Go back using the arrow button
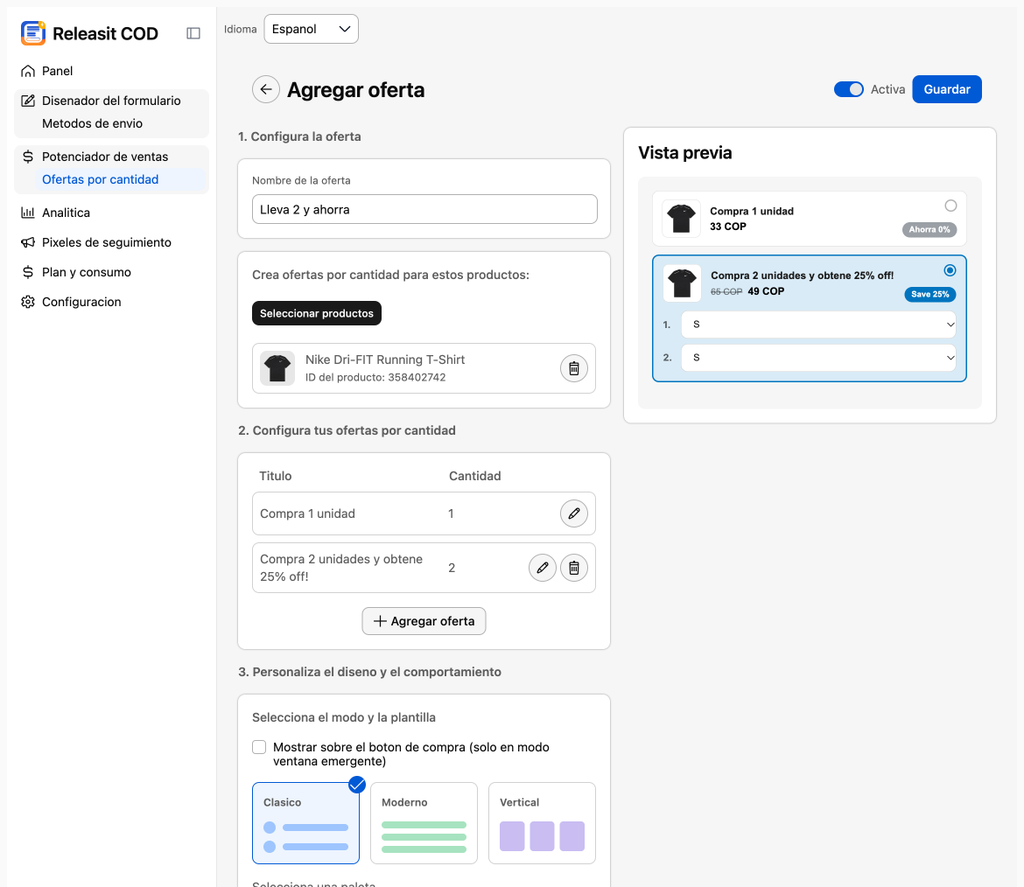 pyautogui.click(x=266, y=89)
